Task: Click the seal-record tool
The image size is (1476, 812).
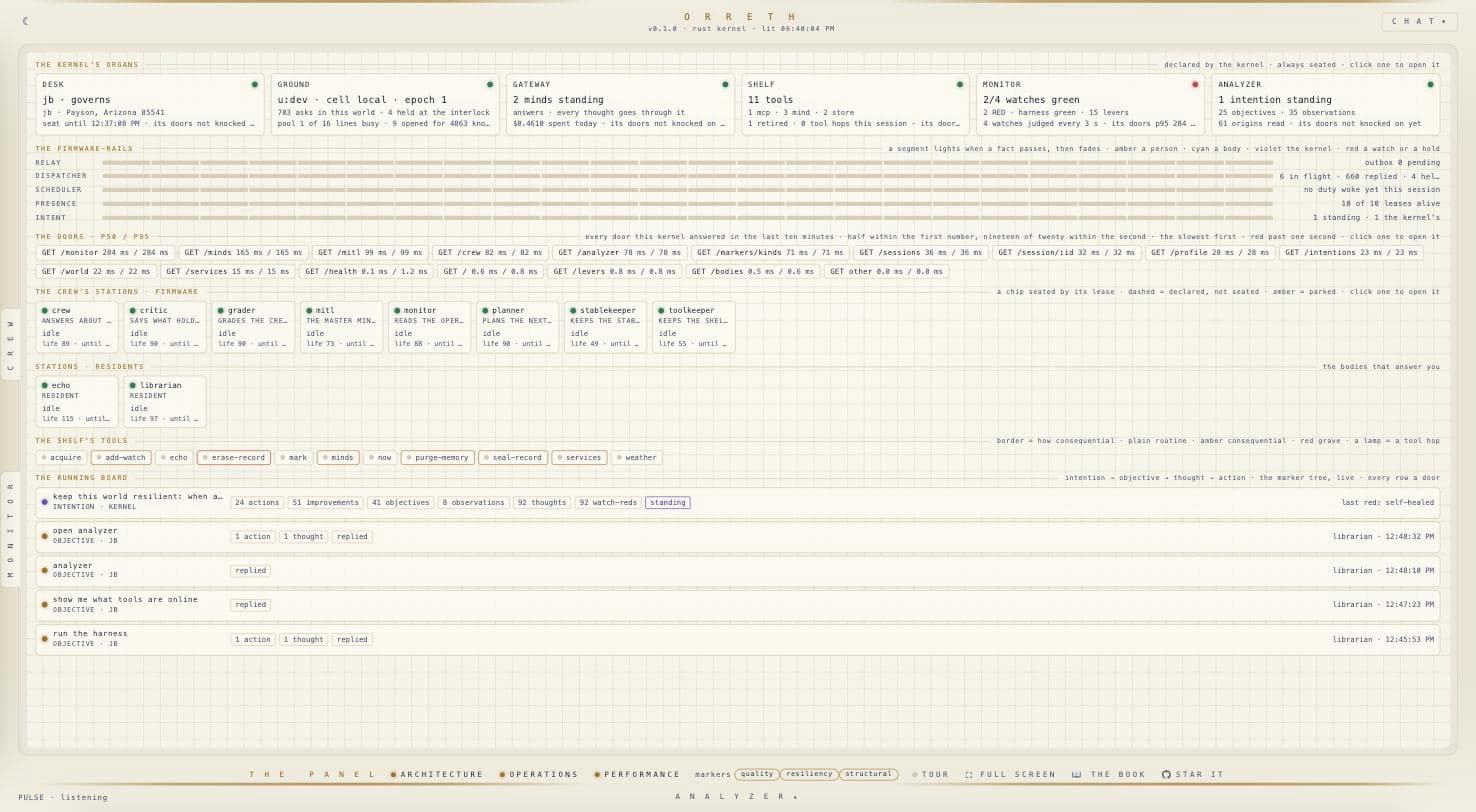Action: tap(513, 458)
